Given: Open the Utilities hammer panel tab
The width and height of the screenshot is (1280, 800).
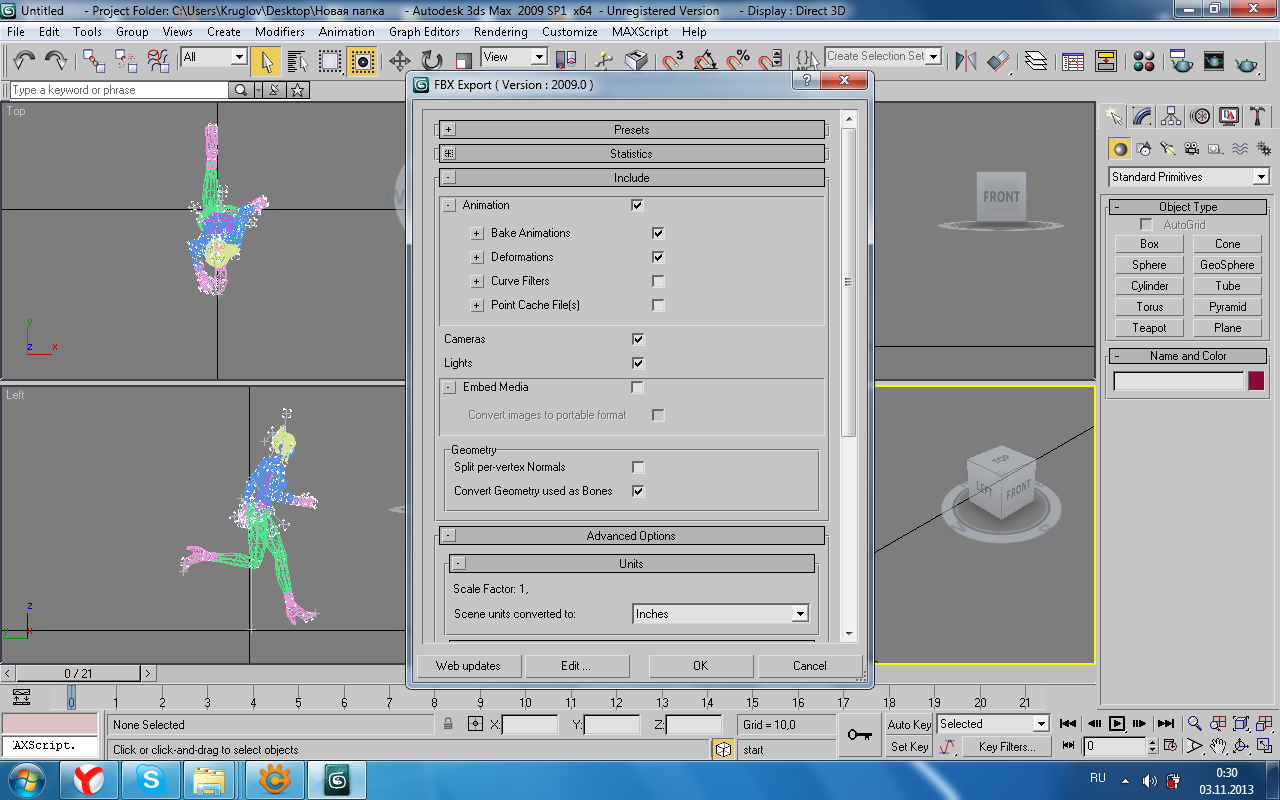Looking at the screenshot, I should [x=1258, y=116].
